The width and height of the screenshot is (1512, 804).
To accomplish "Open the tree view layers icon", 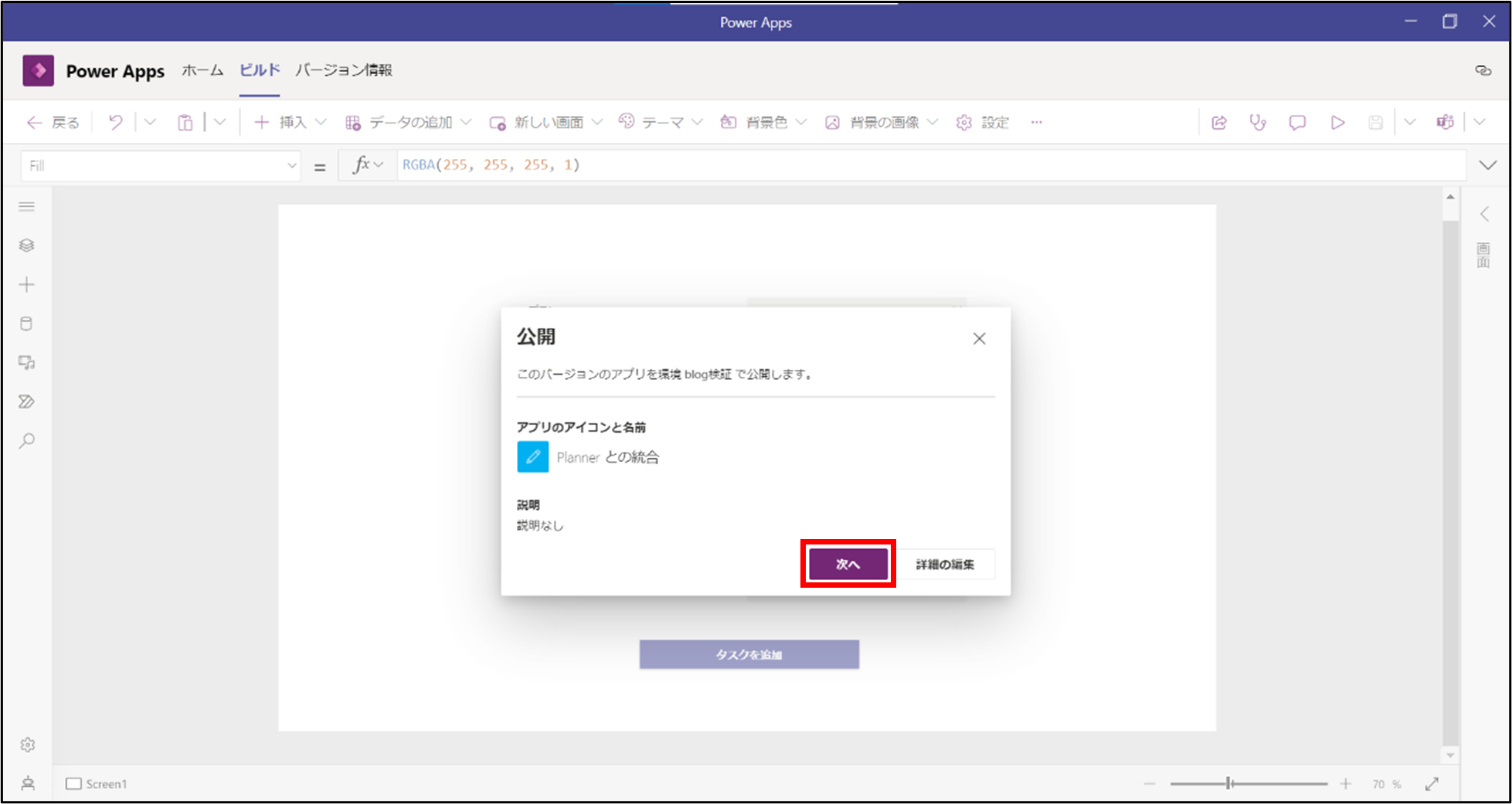I will pos(27,245).
